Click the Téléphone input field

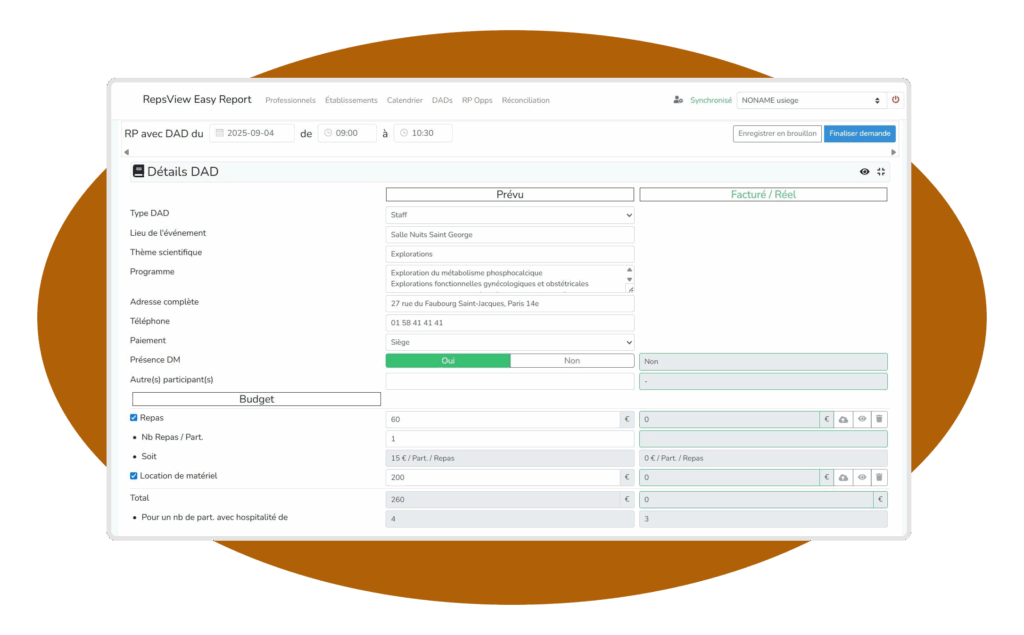pyautogui.click(x=510, y=323)
